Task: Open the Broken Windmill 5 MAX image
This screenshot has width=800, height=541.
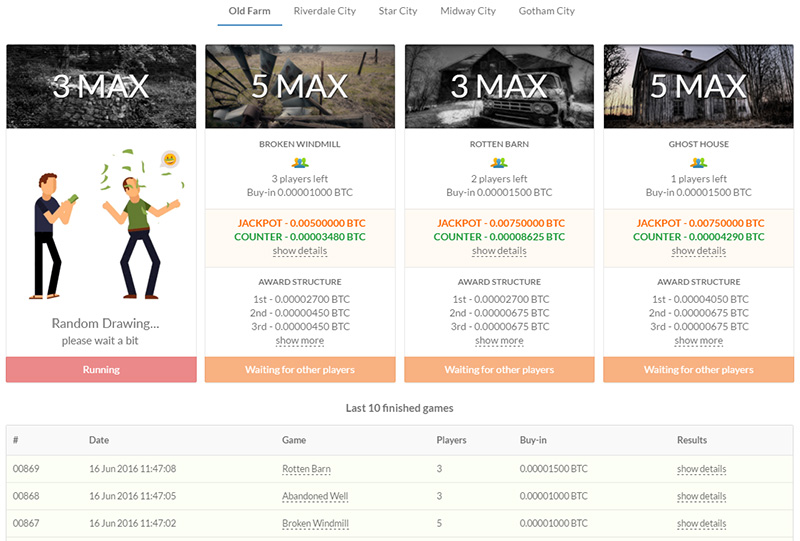Action: coord(300,86)
